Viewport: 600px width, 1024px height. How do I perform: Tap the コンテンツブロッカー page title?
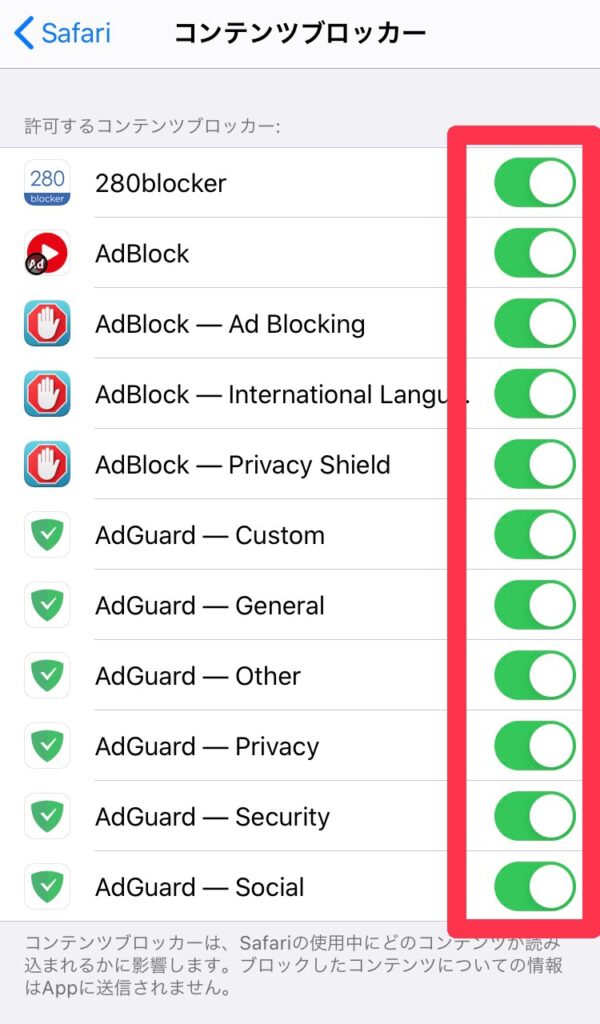[x=300, y=33]
